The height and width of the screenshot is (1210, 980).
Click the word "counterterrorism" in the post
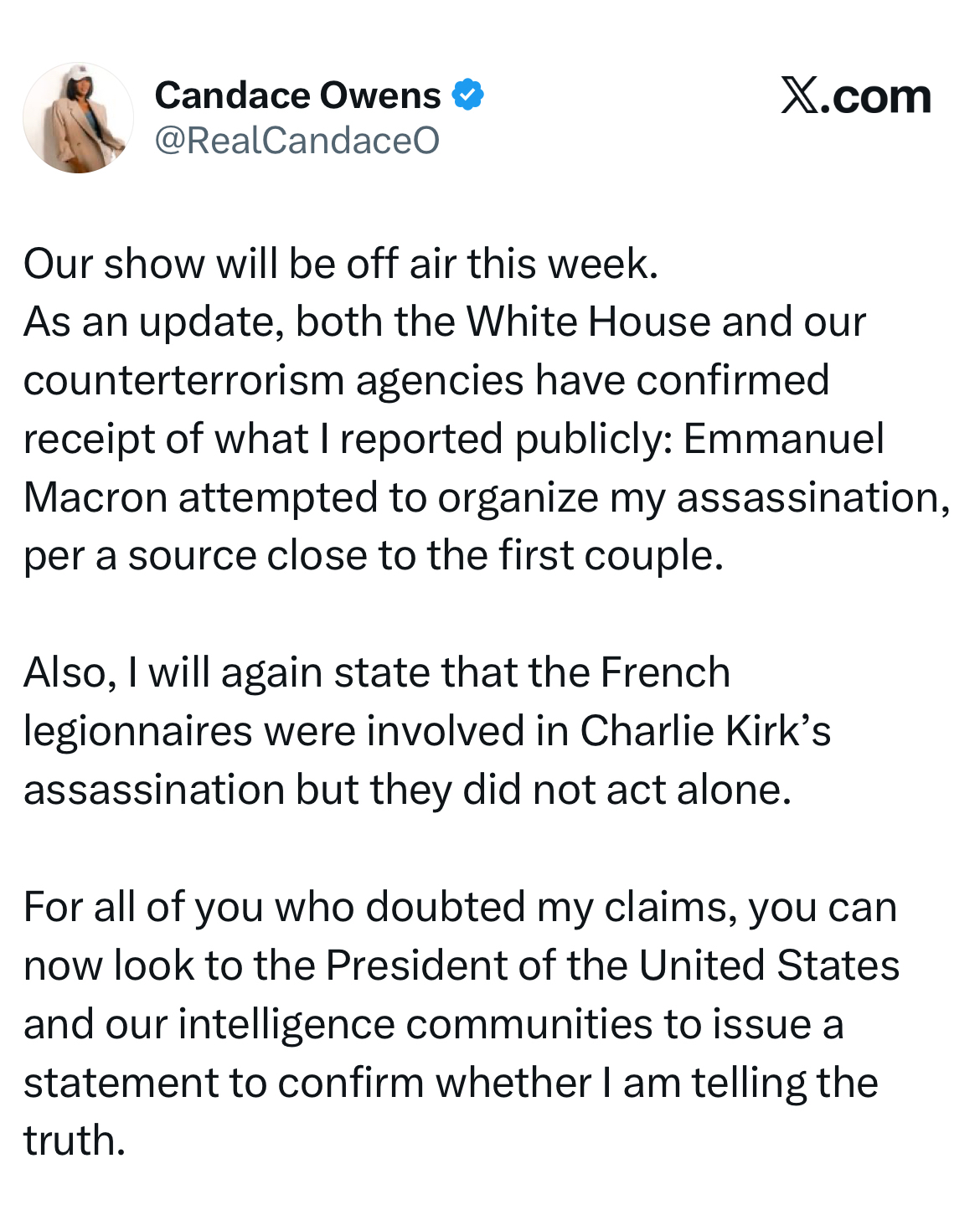tap(183, 380)
